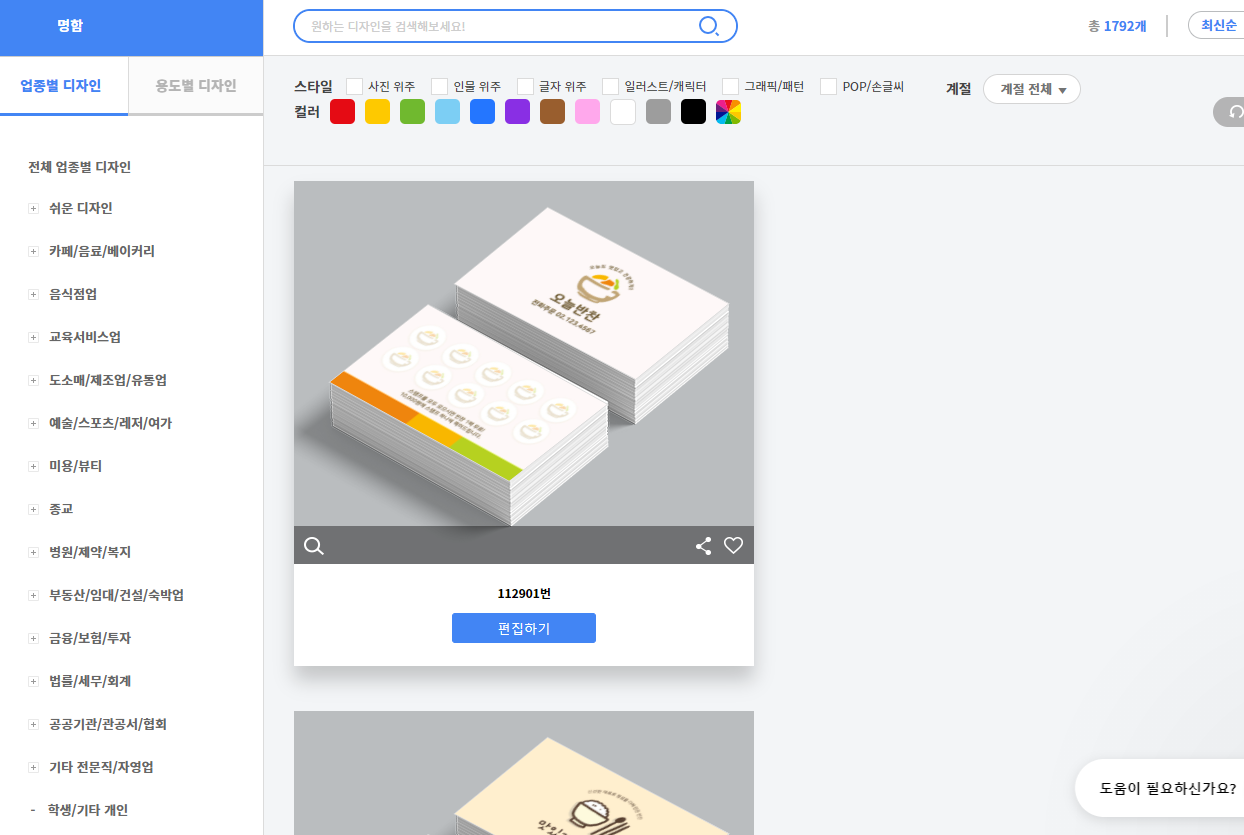Collapse the 학생/기타 개인 category

33,810
